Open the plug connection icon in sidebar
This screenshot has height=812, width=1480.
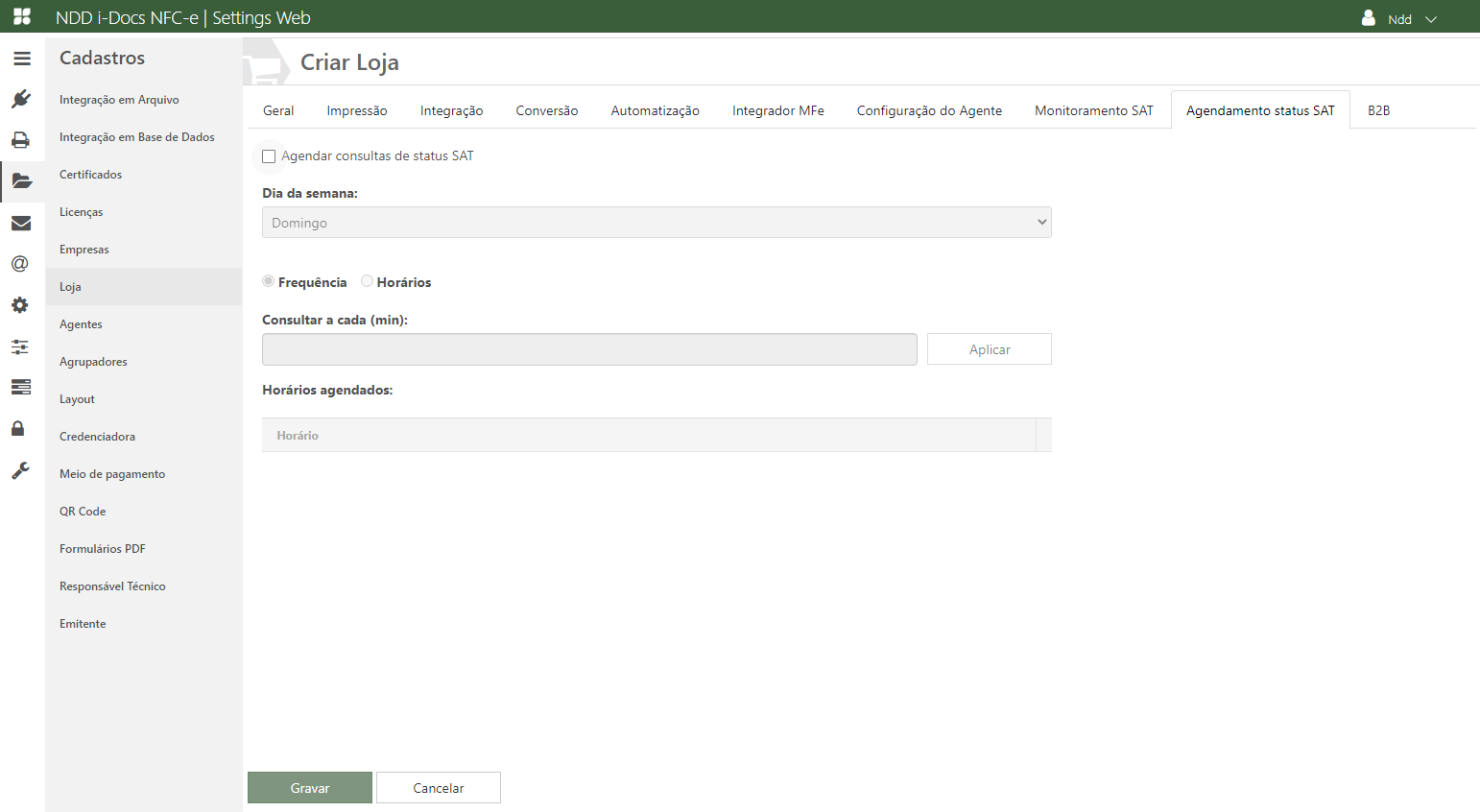pos(21,99)
